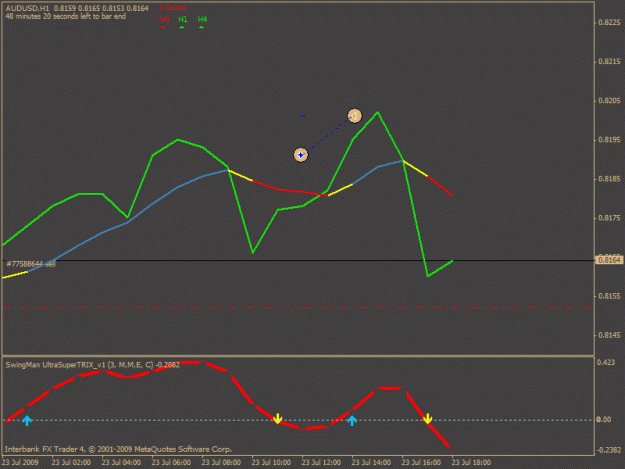Click the 0.8215 price axis label
Screen dimensions: 625x469
pos(609,62)
